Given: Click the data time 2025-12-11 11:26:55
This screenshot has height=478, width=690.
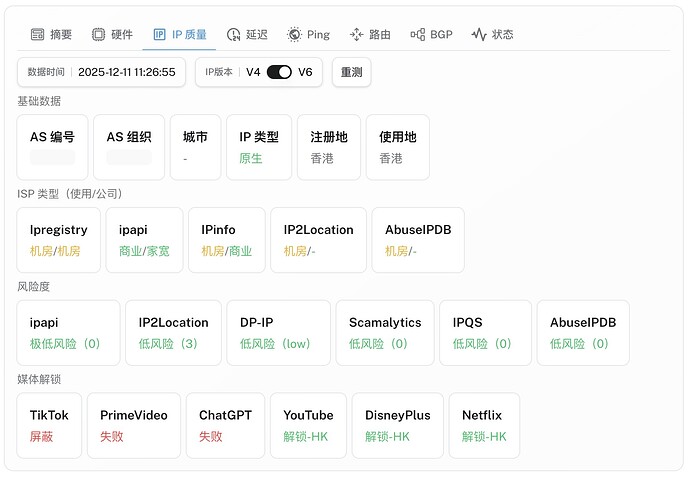Looking at the screenshot, I should tap(127, 72).
